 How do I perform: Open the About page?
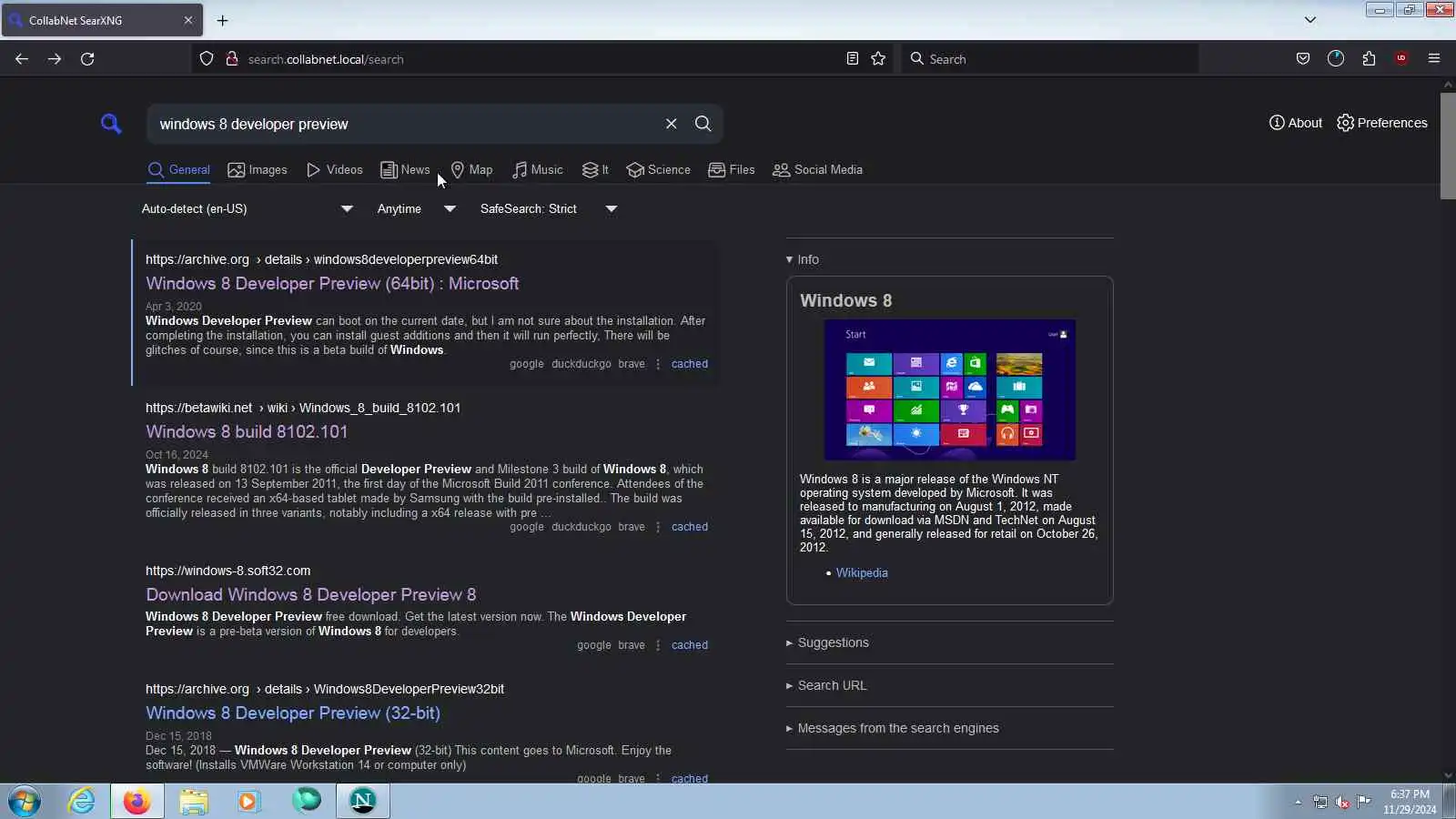pos(1296,123)
